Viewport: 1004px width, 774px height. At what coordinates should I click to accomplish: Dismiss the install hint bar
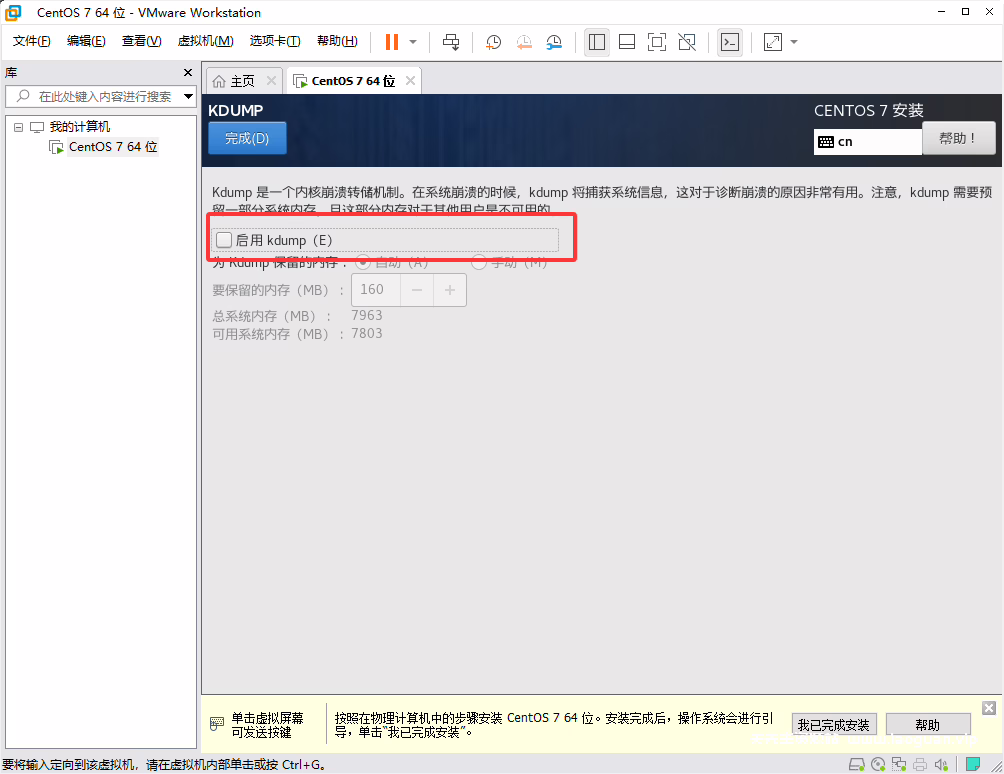coord(989,707)
